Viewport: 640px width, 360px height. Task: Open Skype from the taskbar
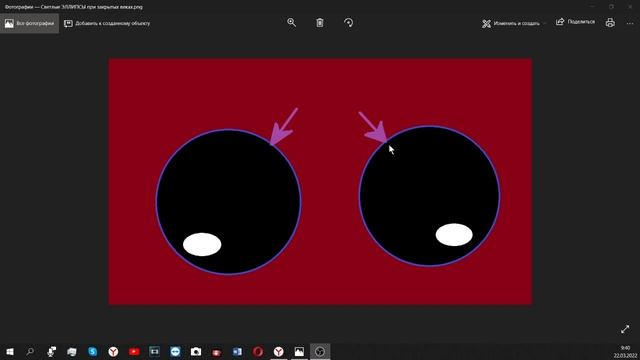93,351
